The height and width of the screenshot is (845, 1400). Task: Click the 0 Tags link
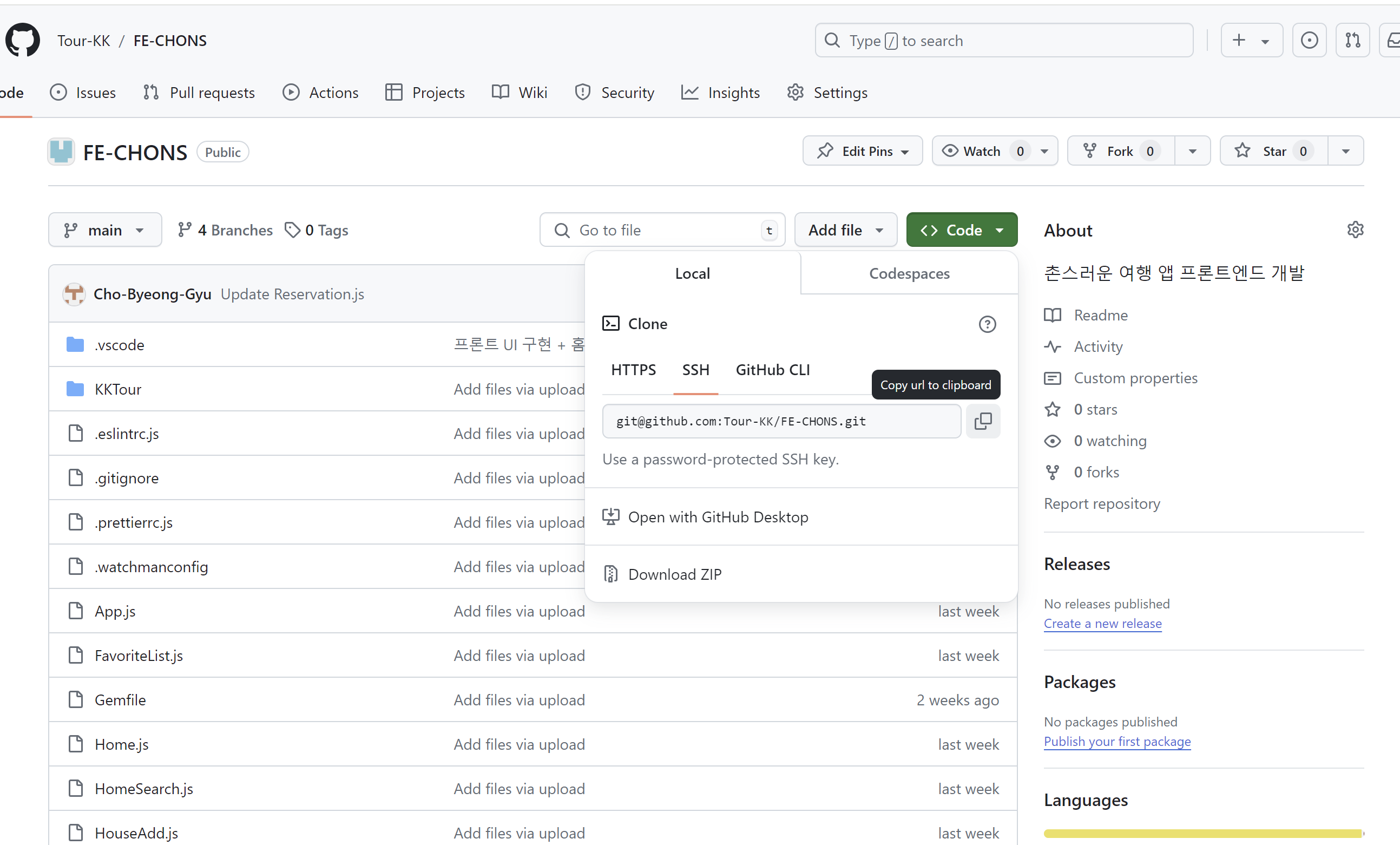(x=317, y=230)
